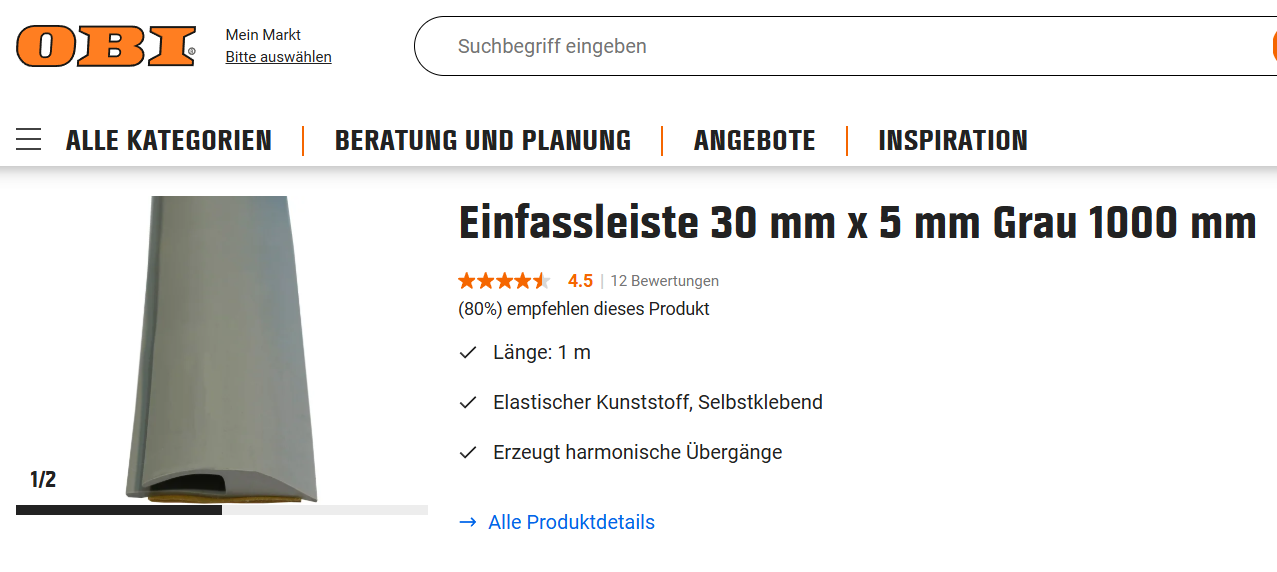Viewport: 1277px width, 572px height.
Task: Select the INSPIRATION navigation item
Action: pos(953,140)
